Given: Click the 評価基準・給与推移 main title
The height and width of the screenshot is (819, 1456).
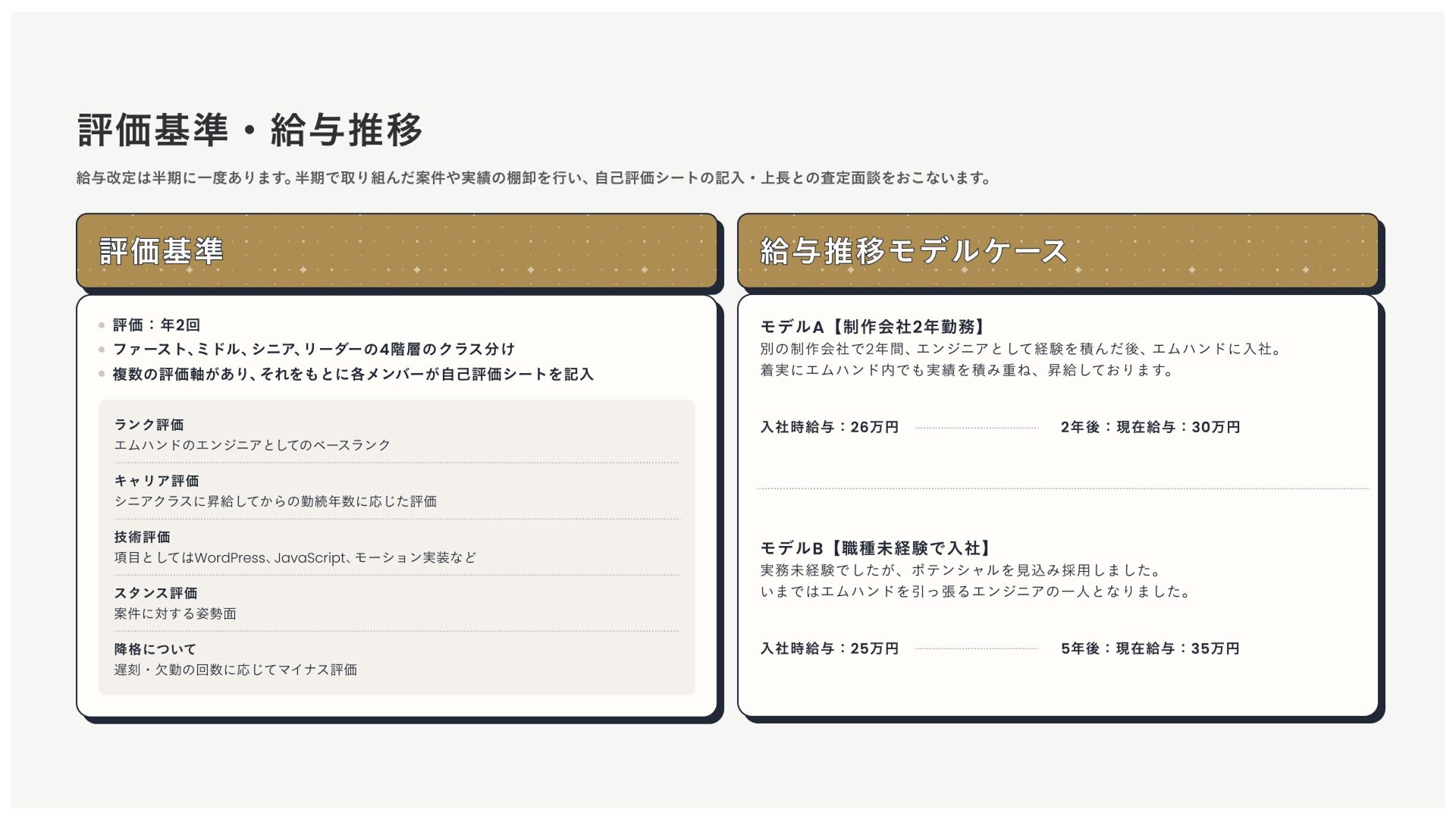Looking at the screenshot, I should [x=250, y=130].
